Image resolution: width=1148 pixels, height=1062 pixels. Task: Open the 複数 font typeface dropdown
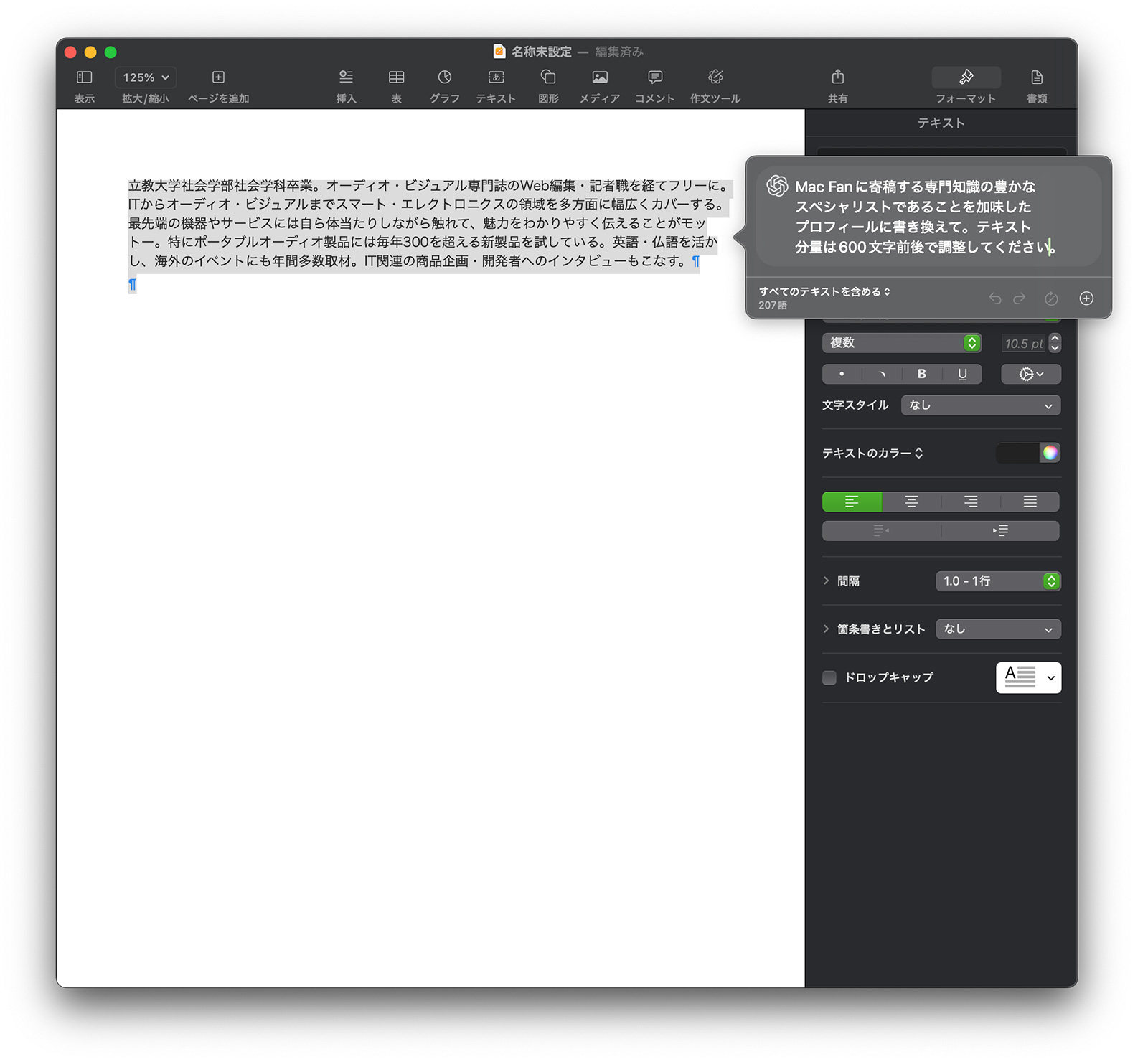pos(901,343)
